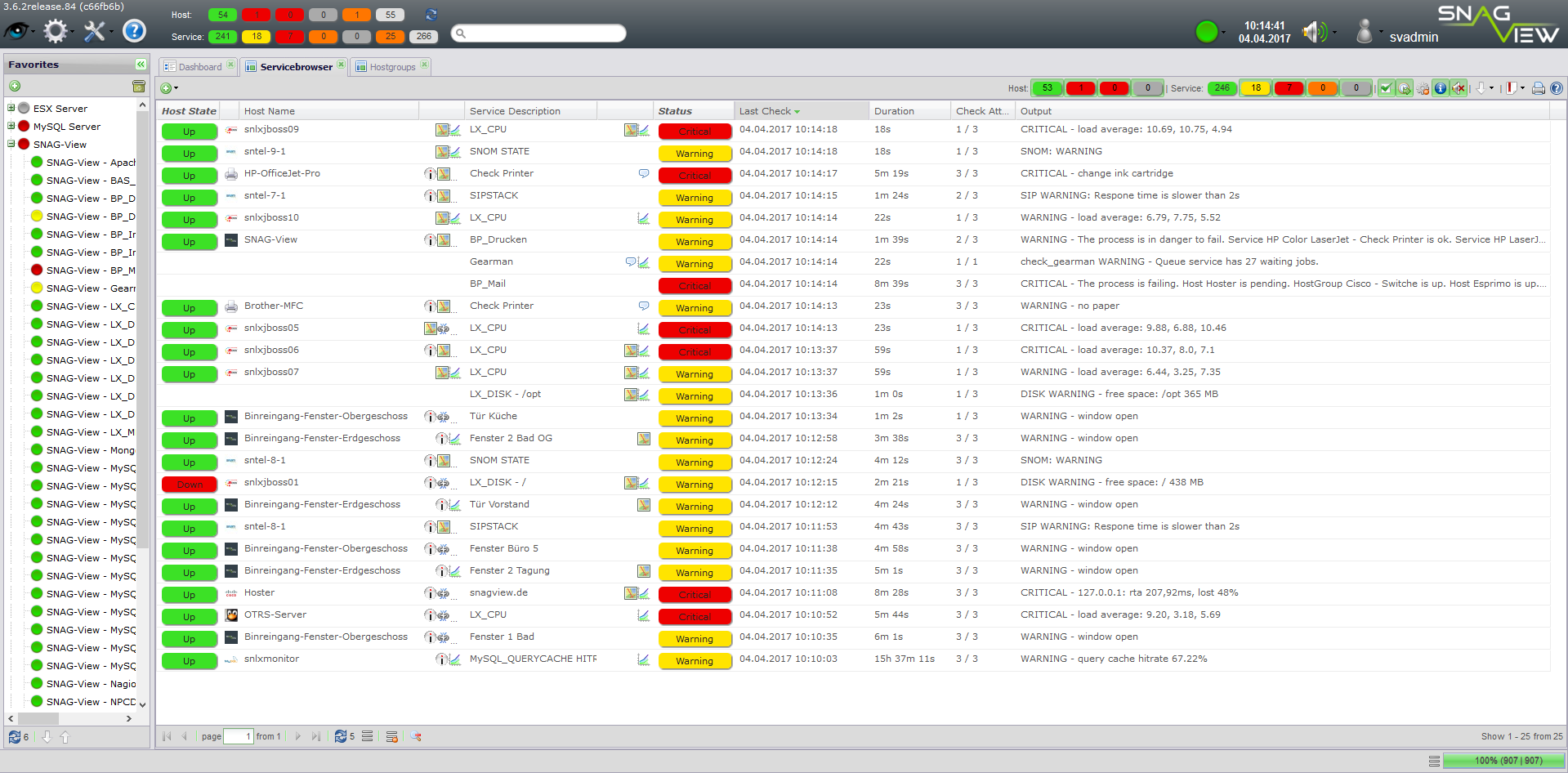This screenshot has height=773, width=1568.
Task: Open the blue help question mark
Action: (x=134, y=31)
